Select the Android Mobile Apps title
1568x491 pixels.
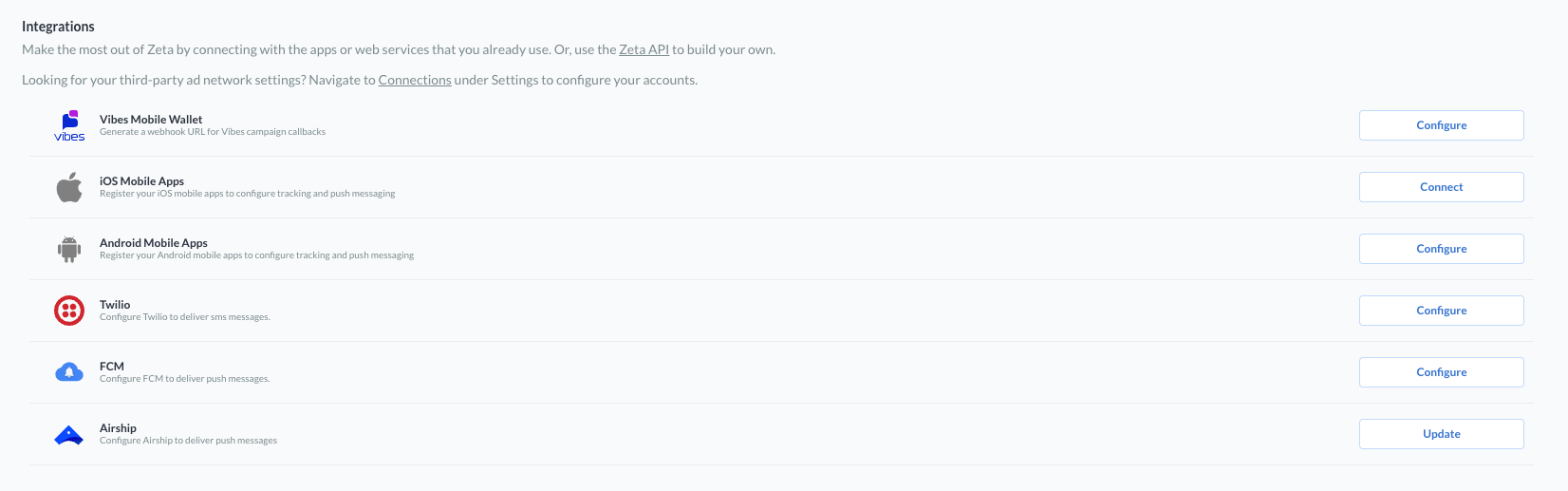point(154,243)
